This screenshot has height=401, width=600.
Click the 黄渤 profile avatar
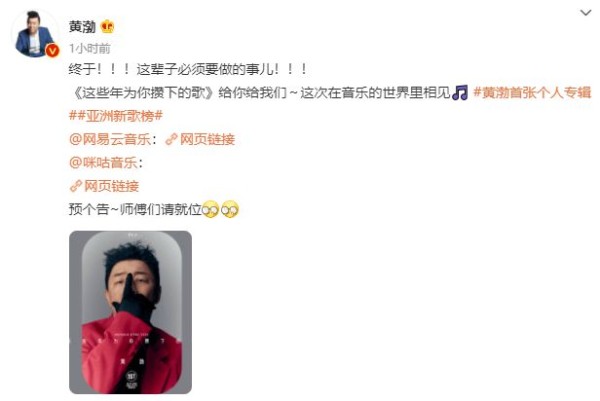(x=34, y=33)
